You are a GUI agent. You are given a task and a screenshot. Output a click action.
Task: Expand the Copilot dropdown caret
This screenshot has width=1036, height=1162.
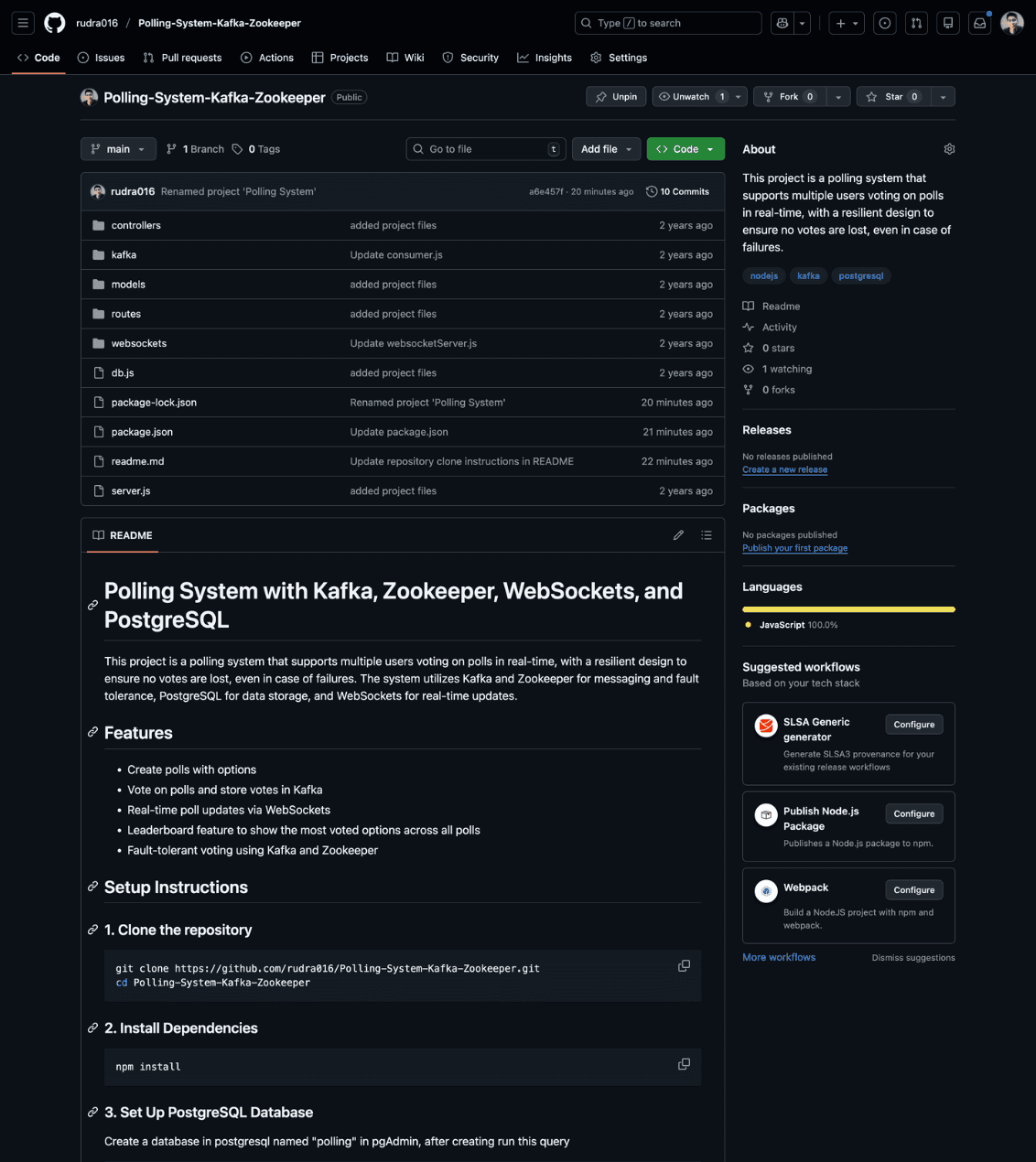803,23
